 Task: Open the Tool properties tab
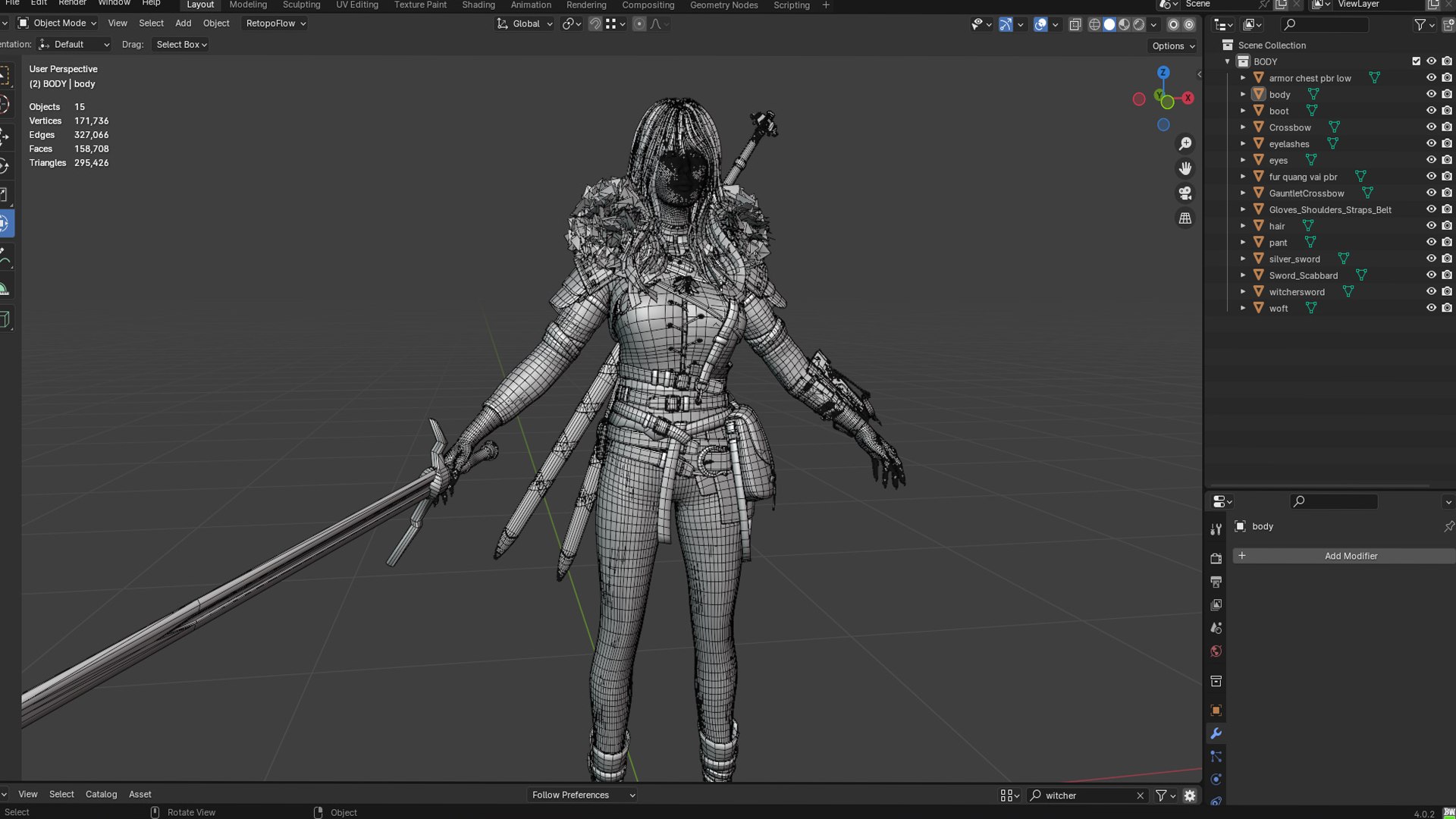(x=1216, y=529)
